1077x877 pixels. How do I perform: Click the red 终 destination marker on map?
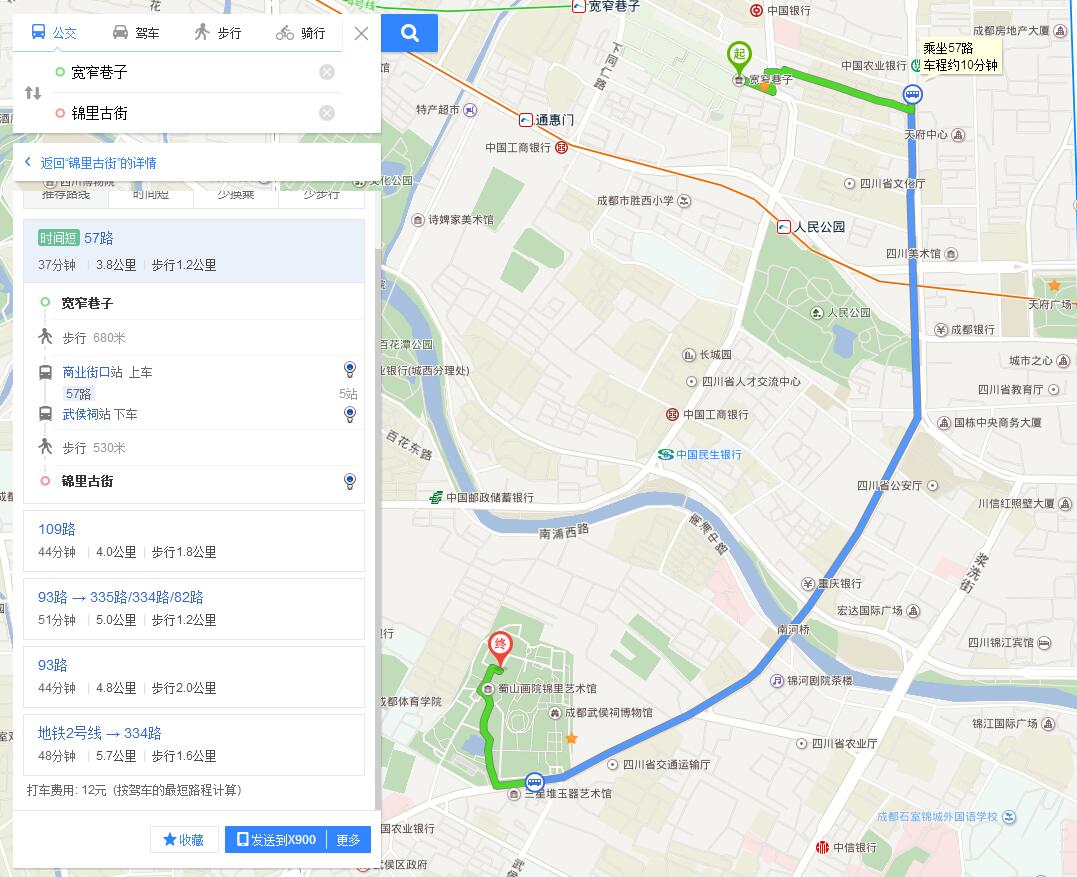click(500, 648)
